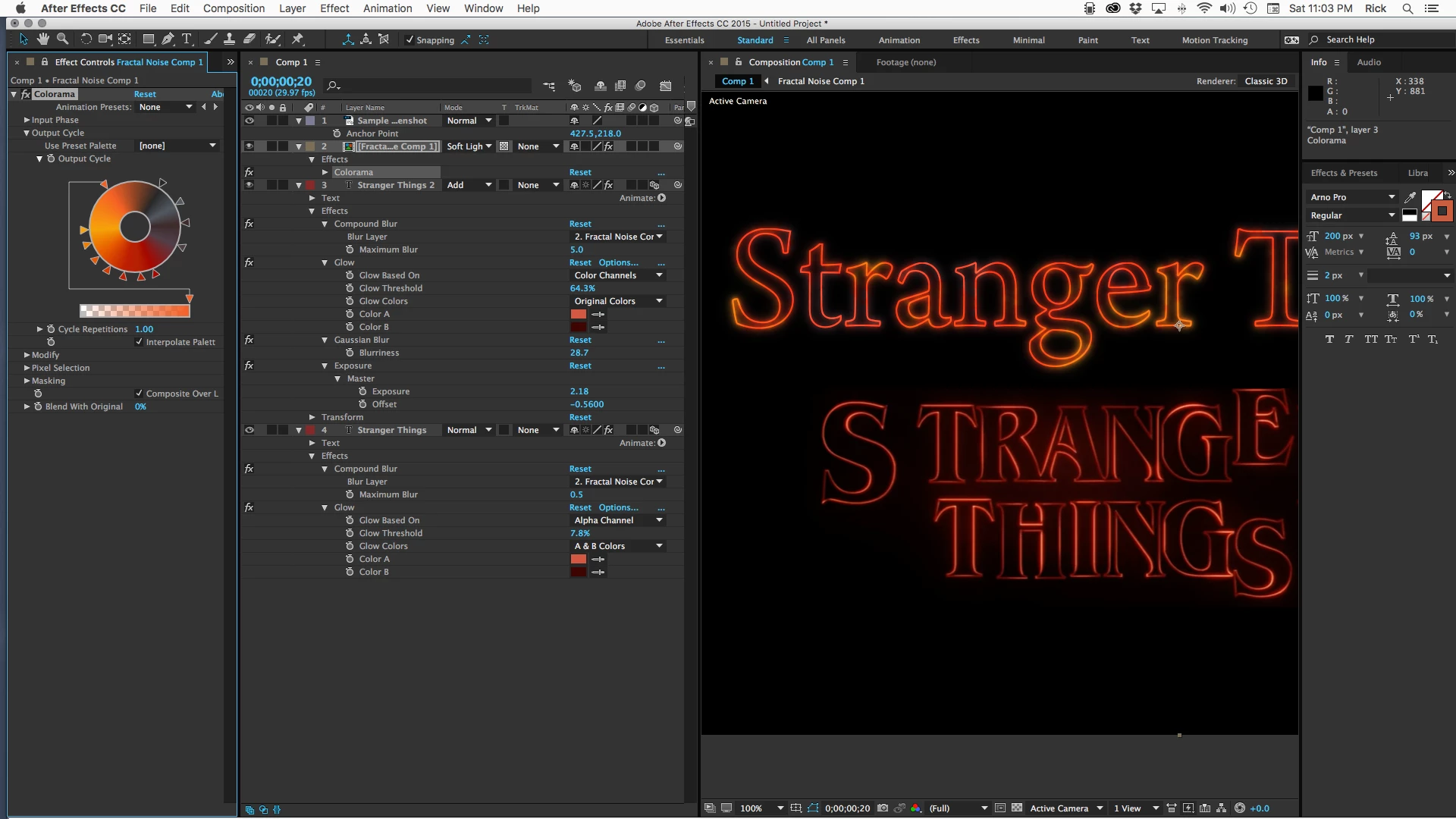Open the Arno Pro font family dropdown

[1352, 197]
